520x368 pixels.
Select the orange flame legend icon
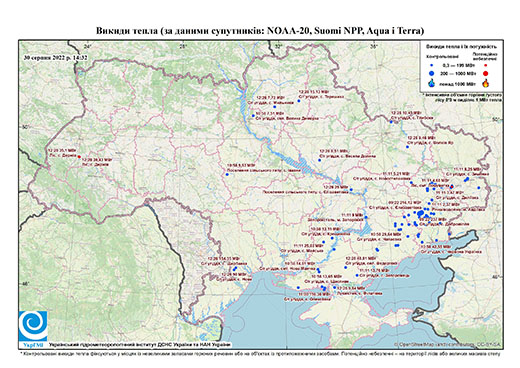pyautogui.click(x=486, y=83)
